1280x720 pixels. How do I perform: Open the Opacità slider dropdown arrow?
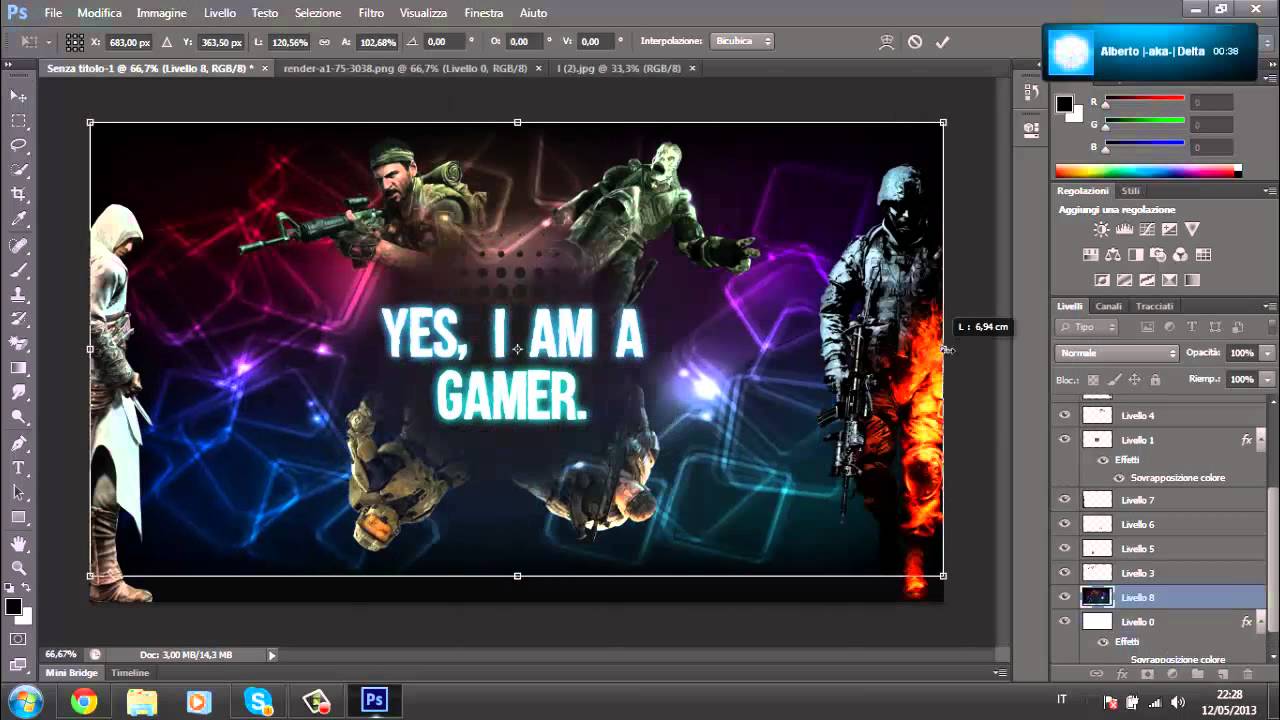point(1267,353)
